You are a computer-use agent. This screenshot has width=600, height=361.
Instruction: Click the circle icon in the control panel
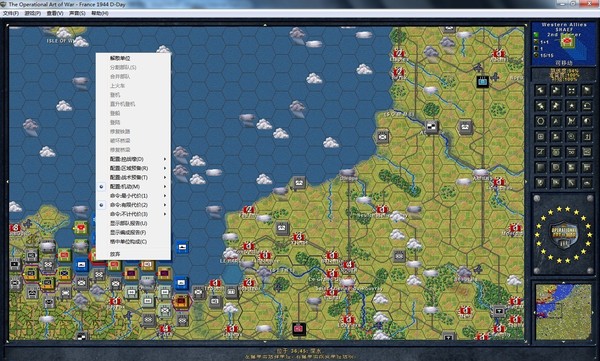coord(540,121)
